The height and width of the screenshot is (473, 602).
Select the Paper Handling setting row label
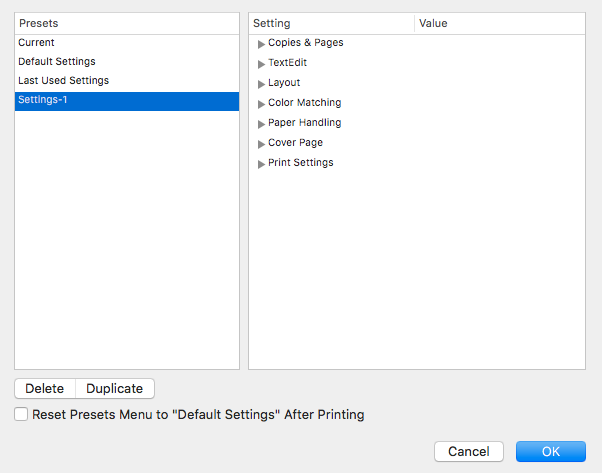pyautogui.click(x=304, y=123)
